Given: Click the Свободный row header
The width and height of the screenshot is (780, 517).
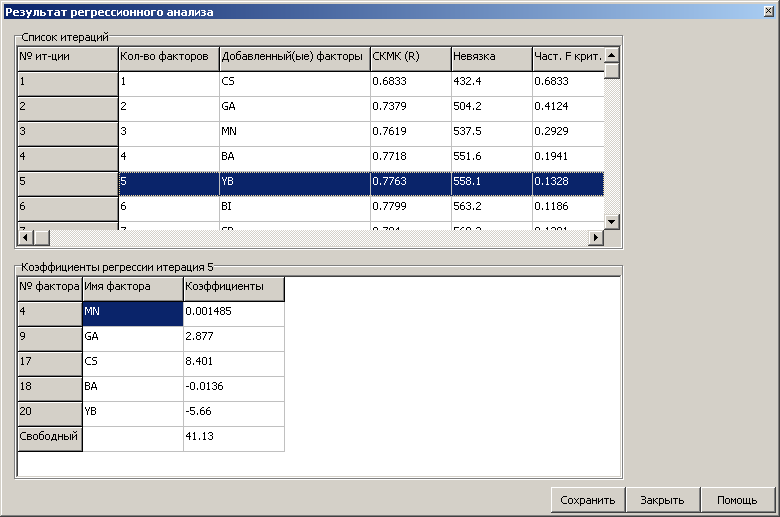Looking at the screenshot, I should pos(50,439).
